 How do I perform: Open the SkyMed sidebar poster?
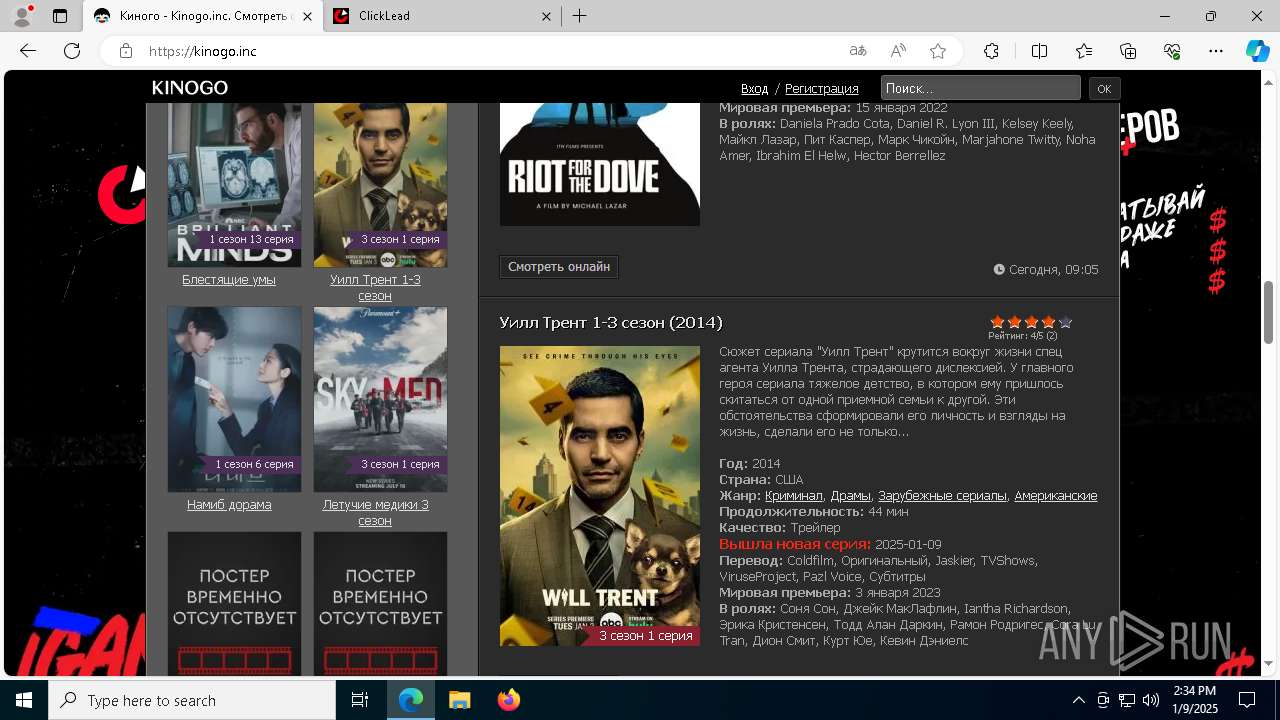click(380, 399)
